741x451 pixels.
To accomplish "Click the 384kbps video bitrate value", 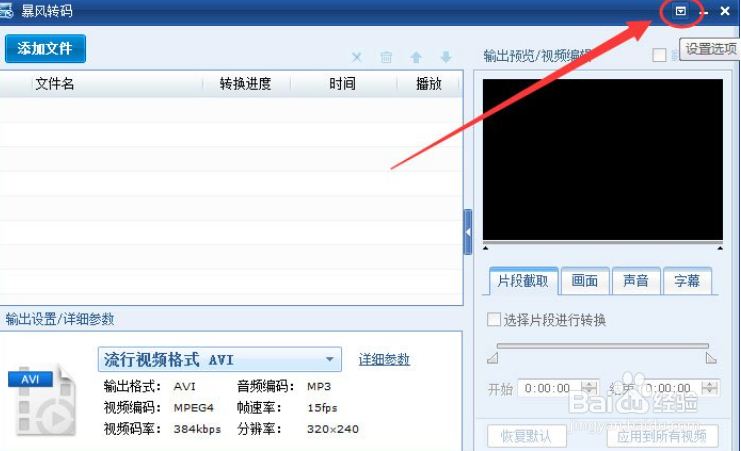I will click(197, 429).
